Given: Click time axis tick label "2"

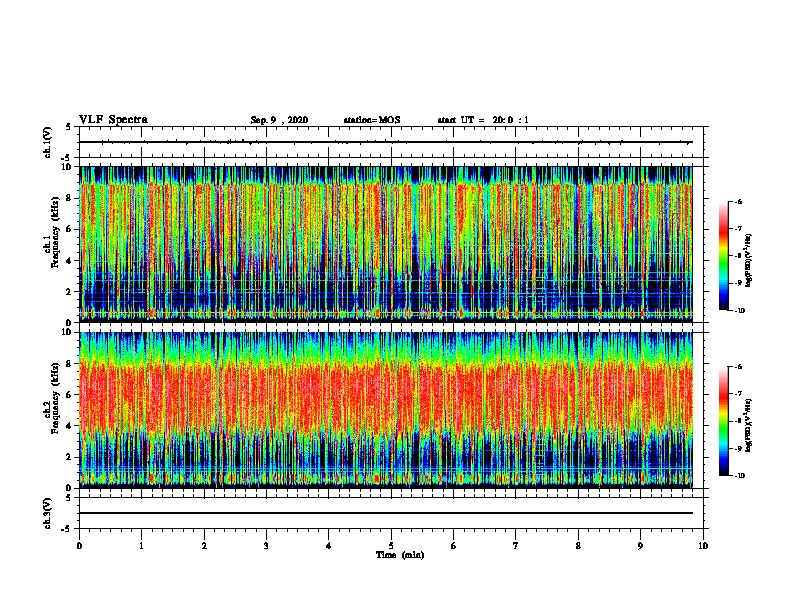Looking at the screenshot, I should 204,545.
